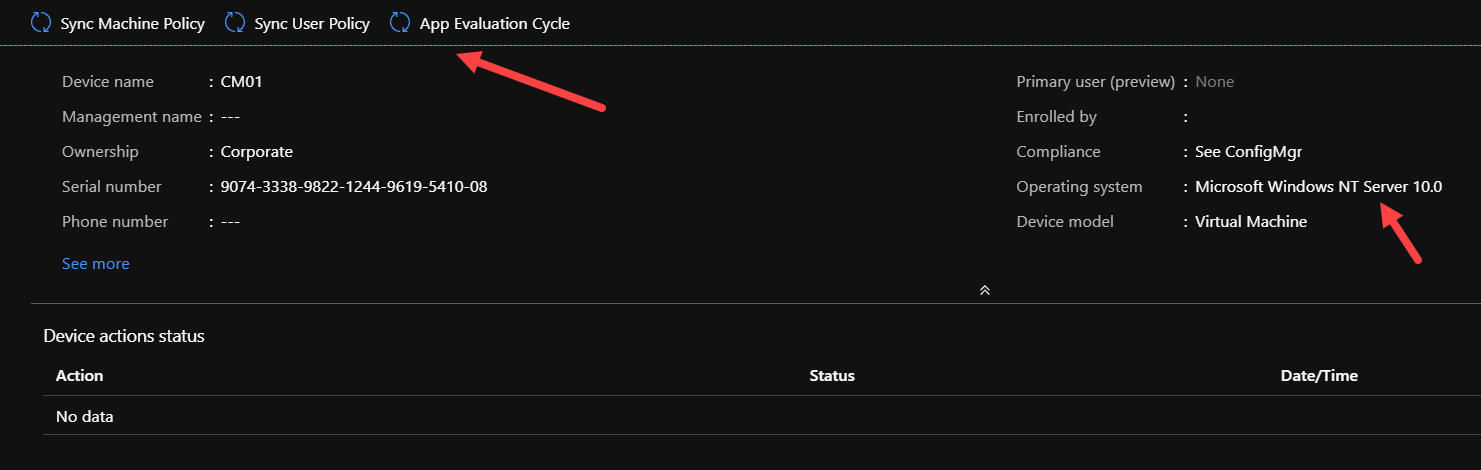1481x470 pixels.
Task: Run Sync User Policy via its label
Action: [x=312, y=23]
